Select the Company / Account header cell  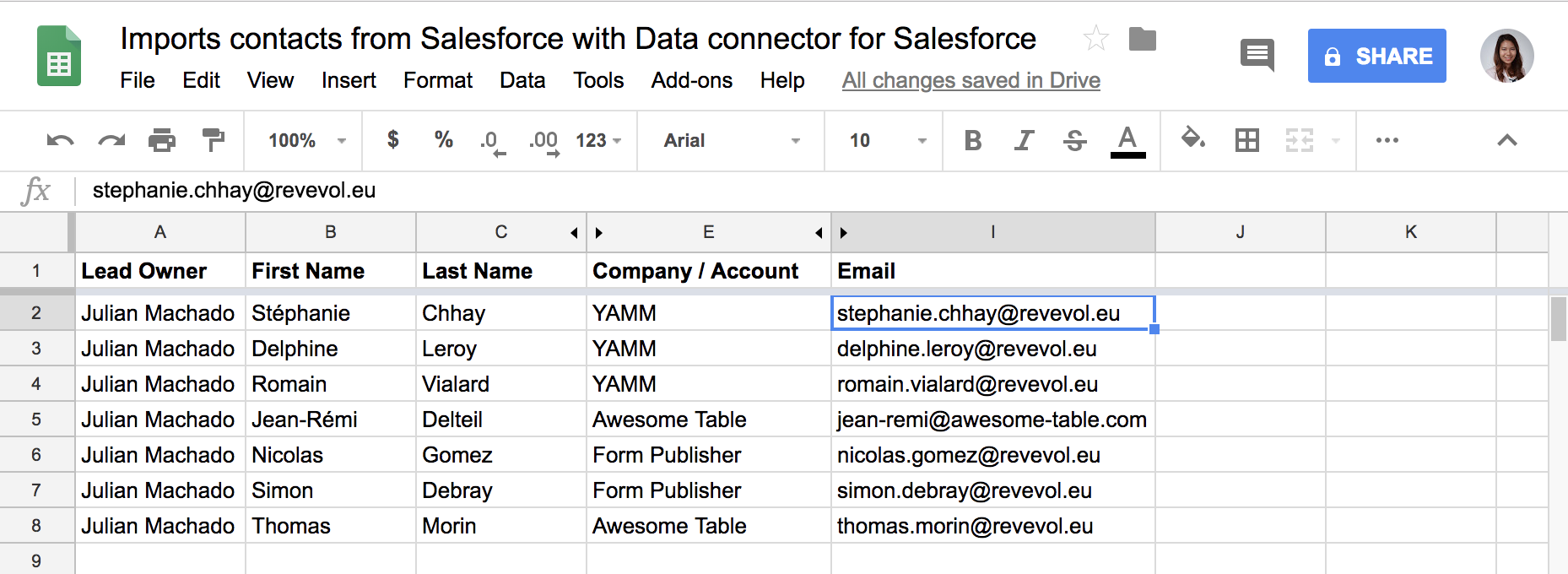tap(708, 271)
